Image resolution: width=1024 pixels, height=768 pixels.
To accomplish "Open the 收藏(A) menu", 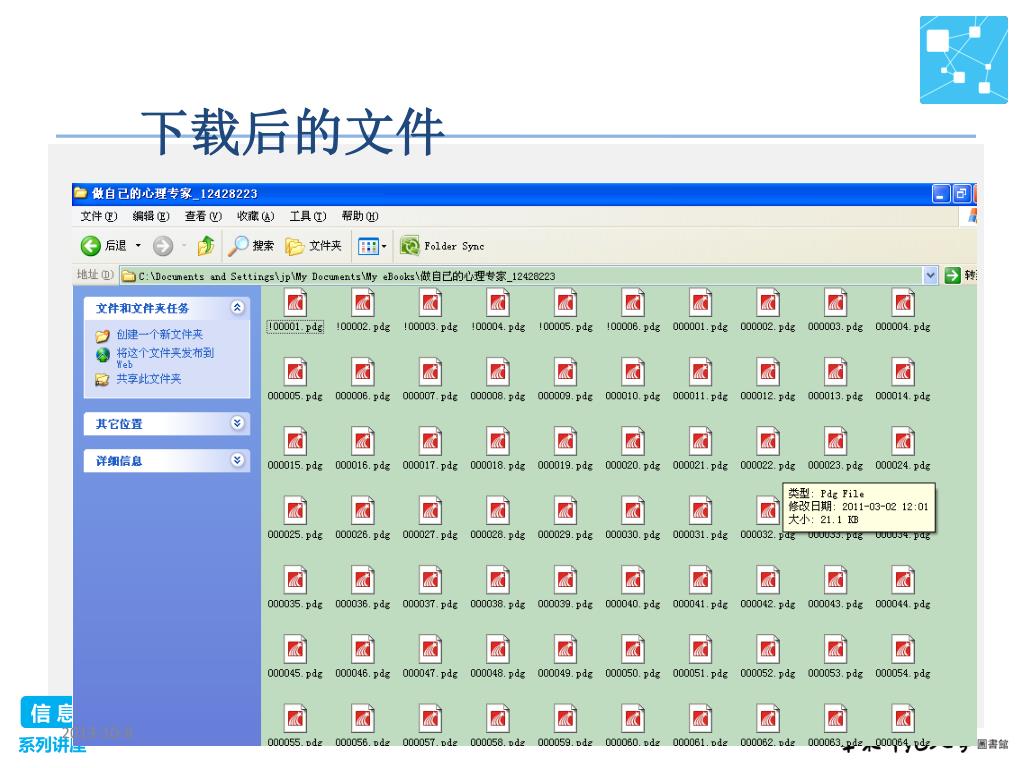I will click(x=255, y=216).
